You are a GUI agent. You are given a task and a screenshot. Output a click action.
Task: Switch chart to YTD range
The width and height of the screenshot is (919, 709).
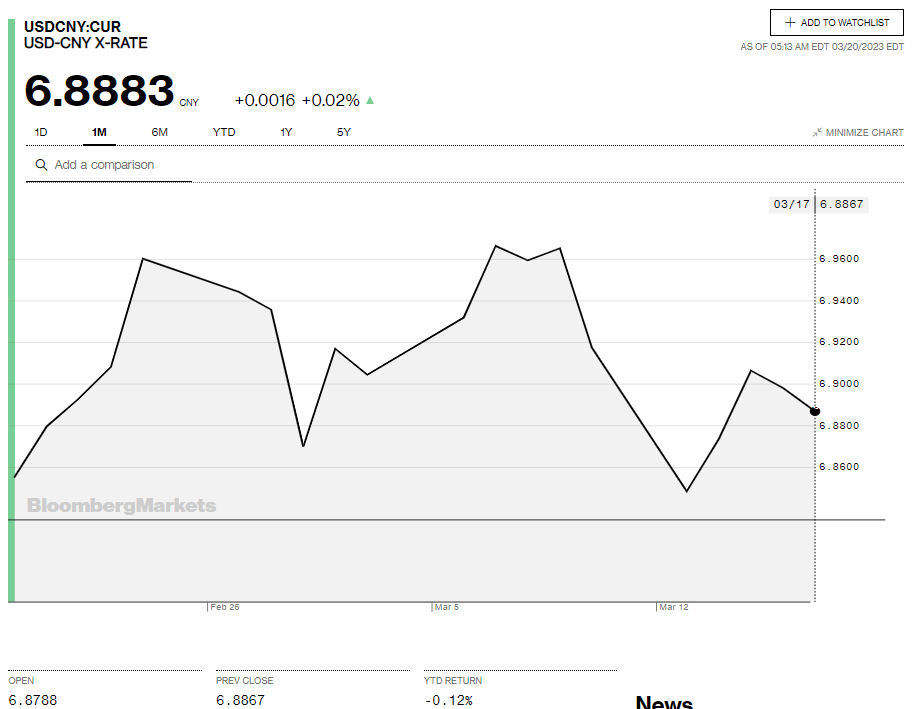(x=224, y=132)
